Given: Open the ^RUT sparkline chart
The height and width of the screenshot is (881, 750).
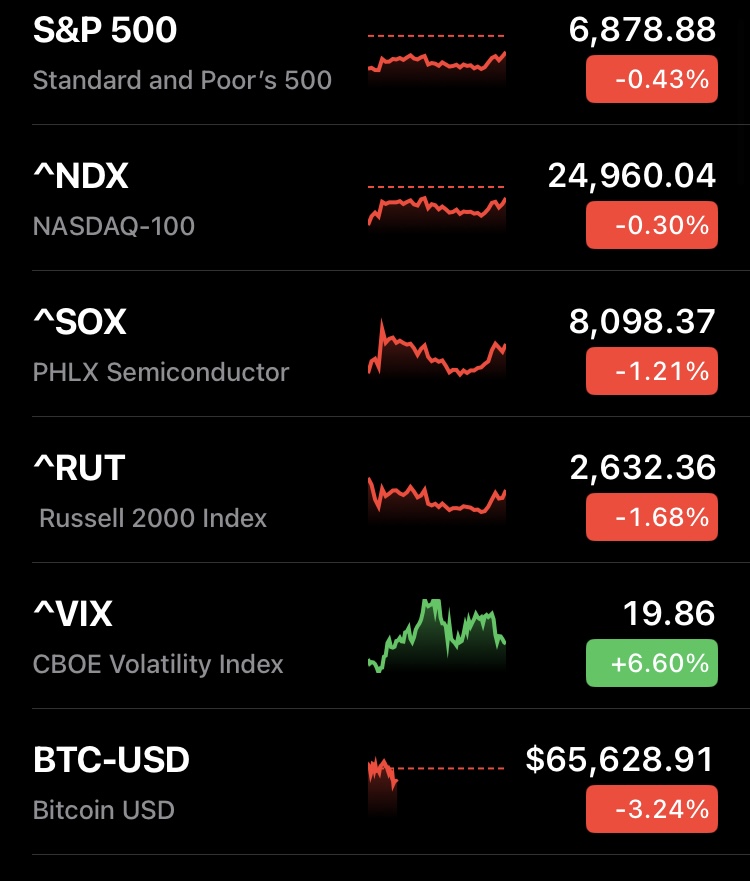Looking at the screenshot, I should [x=437, y=497].
